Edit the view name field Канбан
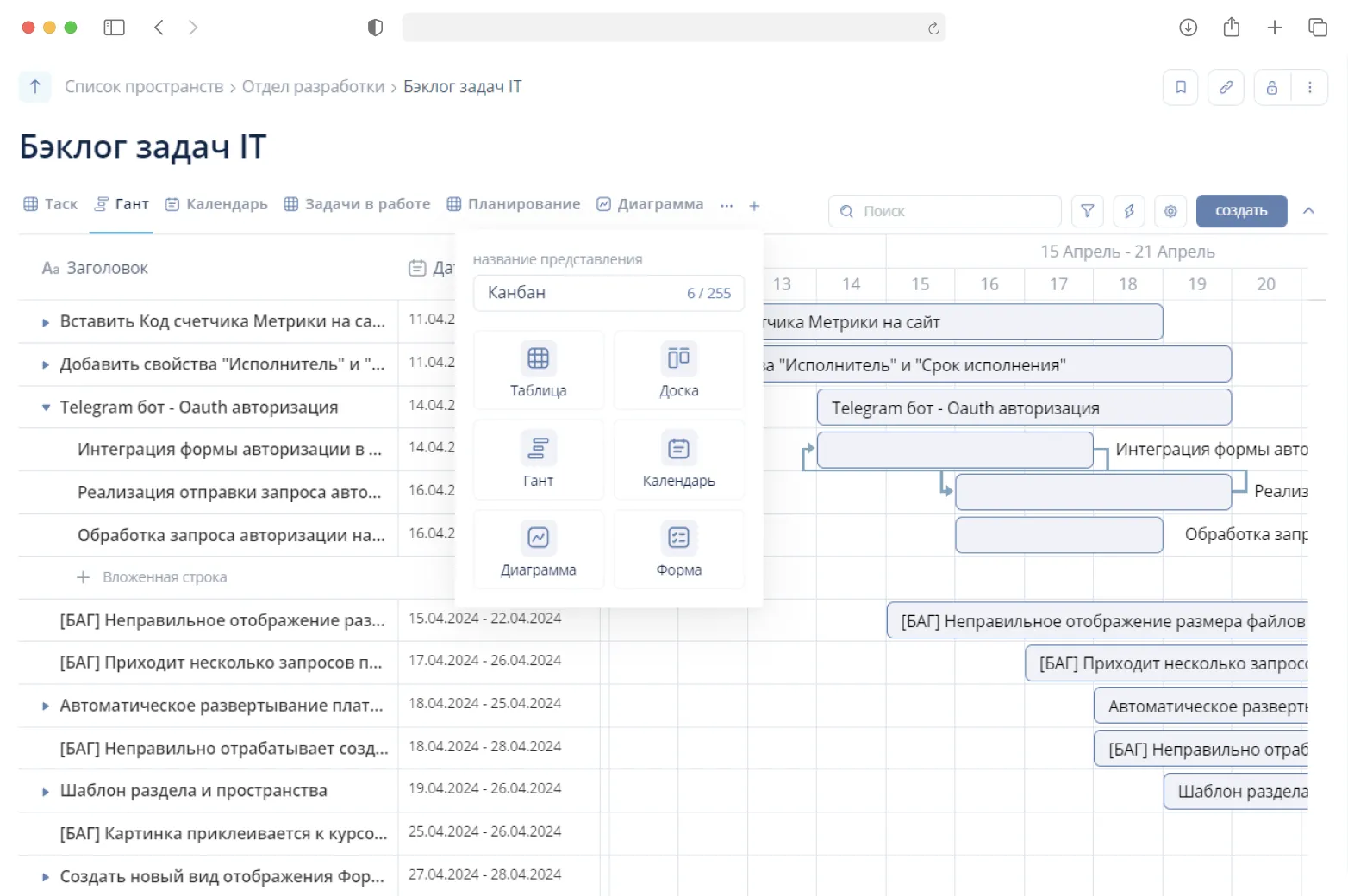The height and width of the screenshot is (896, 1348). tap(608, 293)
